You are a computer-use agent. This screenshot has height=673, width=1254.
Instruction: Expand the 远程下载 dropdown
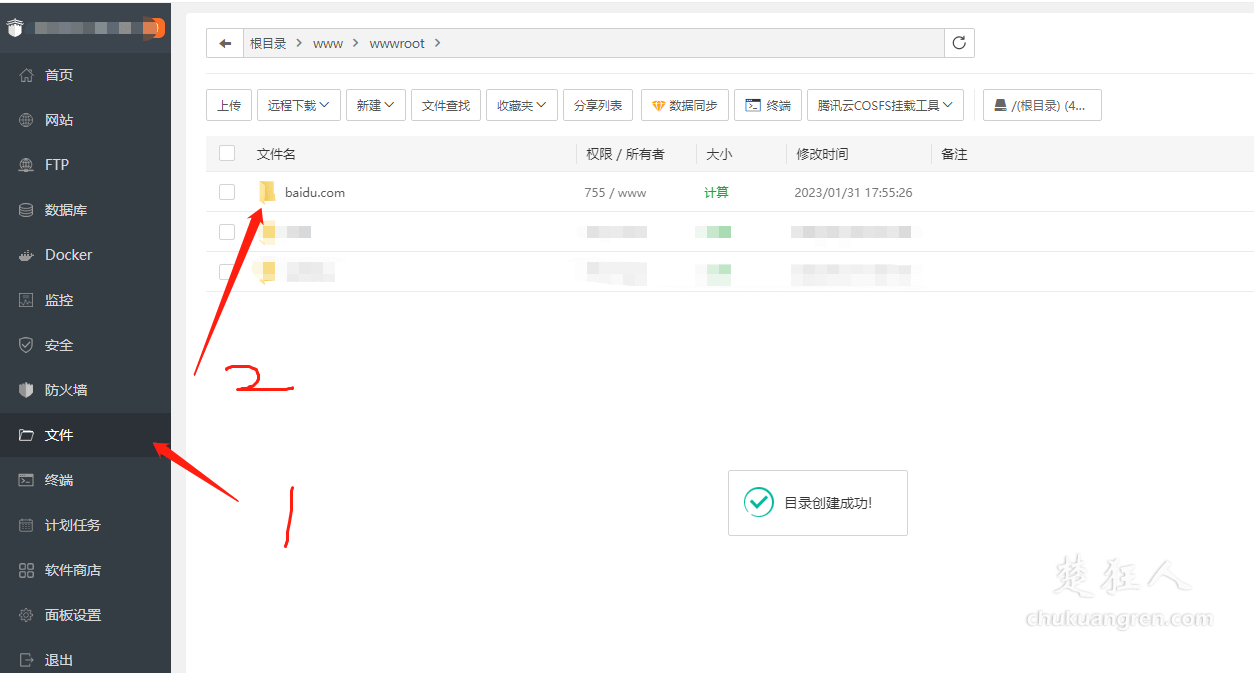pyautogui.click(x=299, y=105)
